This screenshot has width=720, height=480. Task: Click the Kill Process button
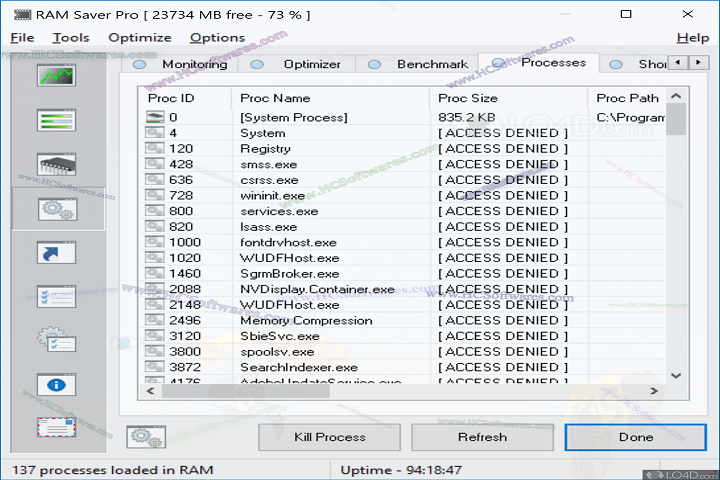tap(330, 437)
